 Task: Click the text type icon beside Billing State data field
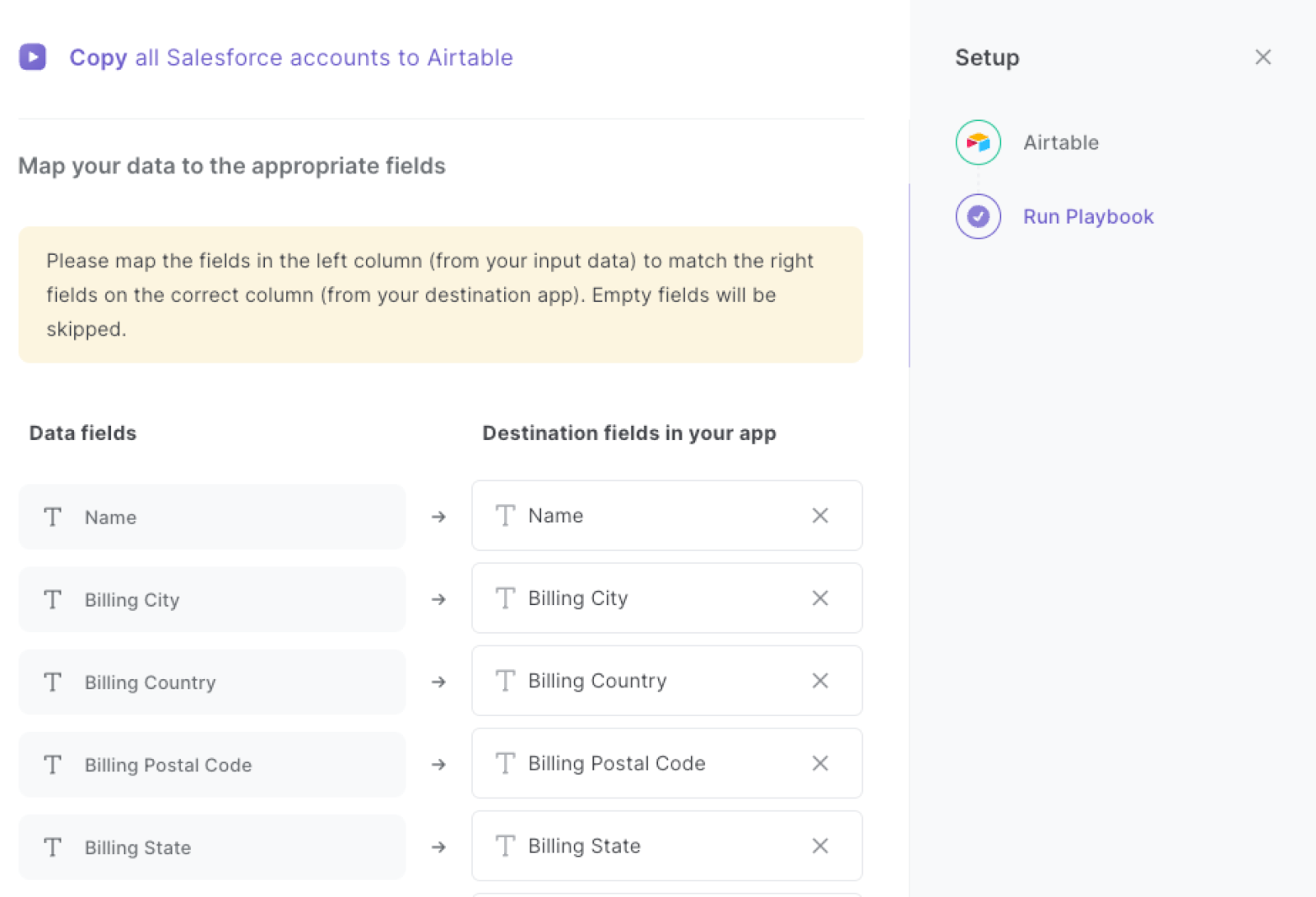(x=53, y=848)
